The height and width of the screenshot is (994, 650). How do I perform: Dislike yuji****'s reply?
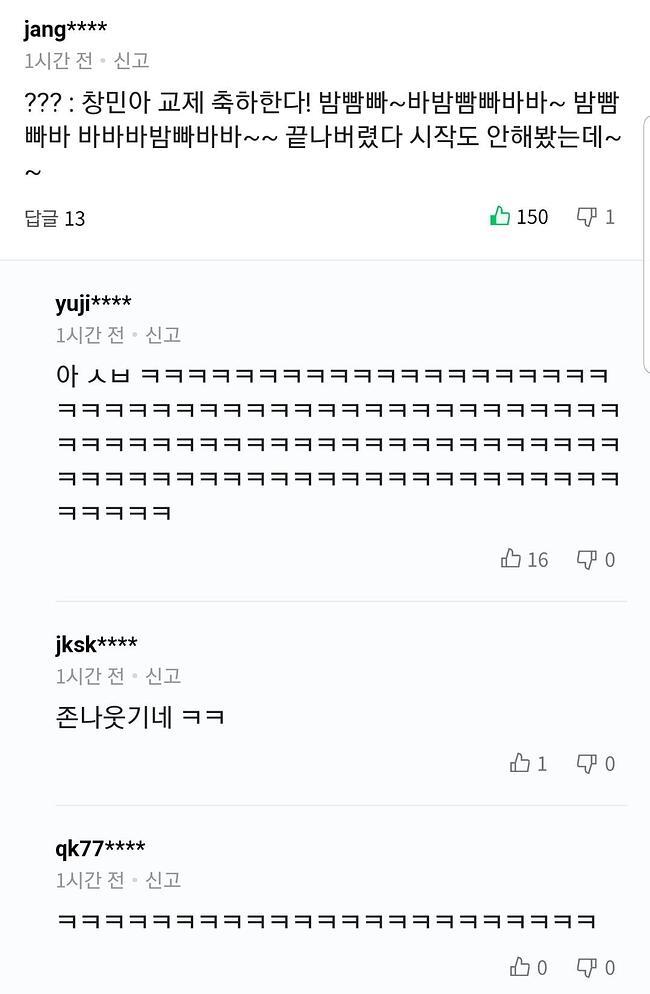pyautogui.click(x=588, y=560)
